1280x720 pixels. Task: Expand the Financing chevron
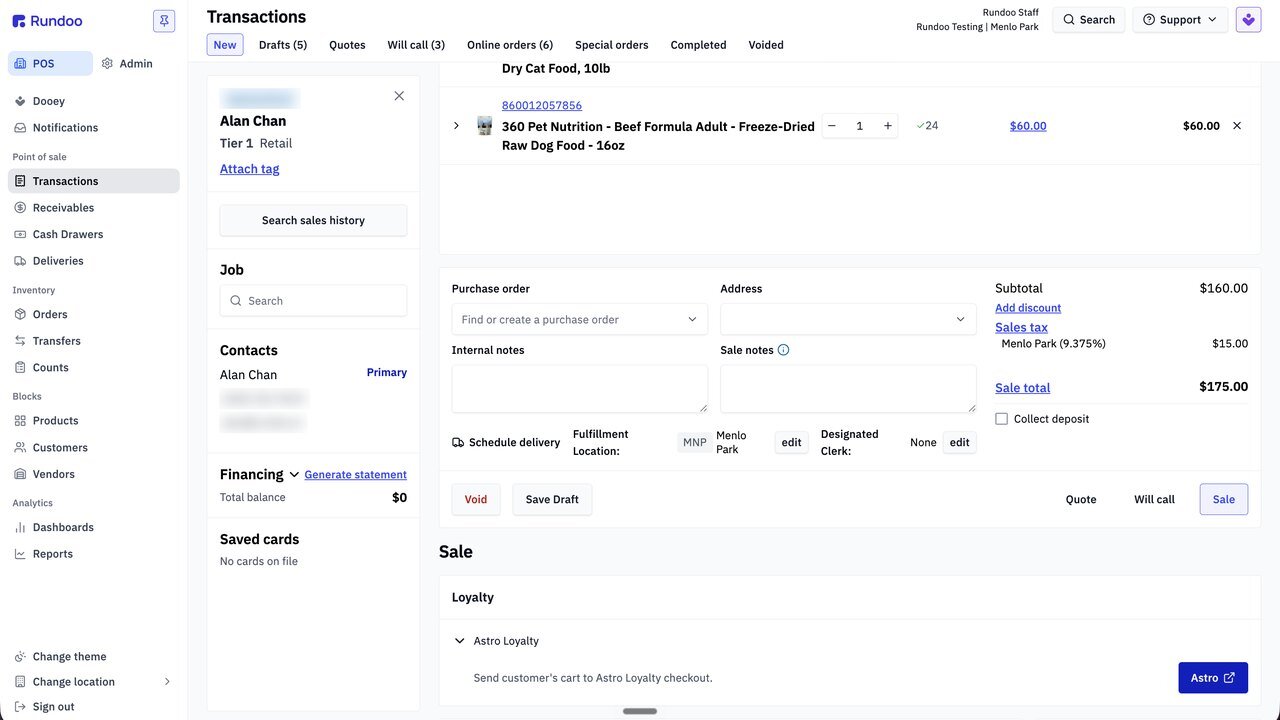point(294,475)
